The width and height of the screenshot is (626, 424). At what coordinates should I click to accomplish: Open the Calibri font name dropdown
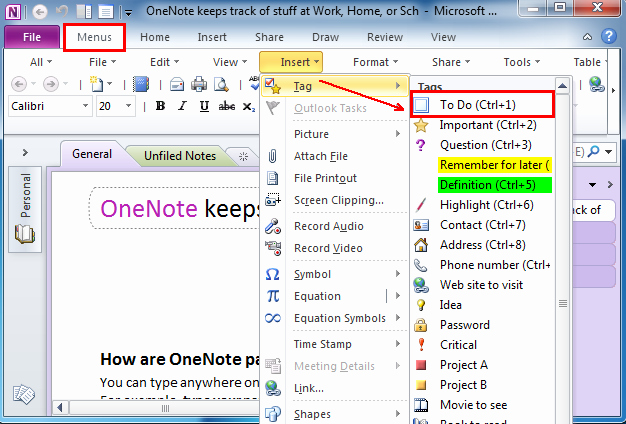point(85,106)
